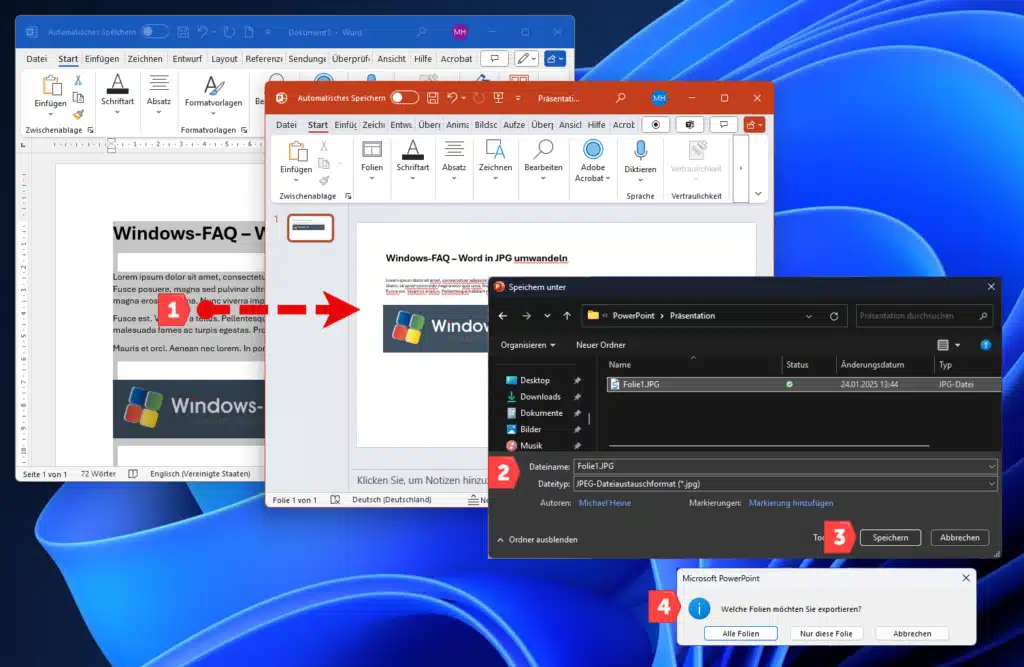Open Acrobat tab in Word
This screenshot has height=667, width=1024.
click(x=456, y=59)
